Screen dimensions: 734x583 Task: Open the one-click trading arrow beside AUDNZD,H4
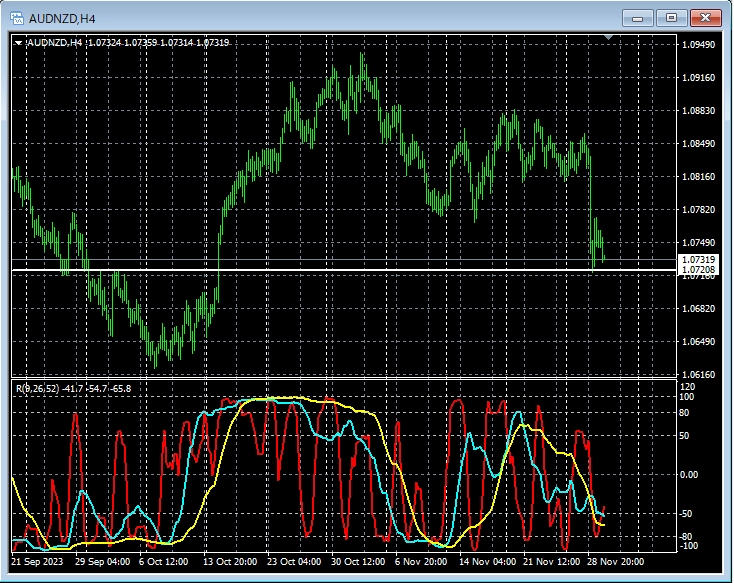click(18, 42)
